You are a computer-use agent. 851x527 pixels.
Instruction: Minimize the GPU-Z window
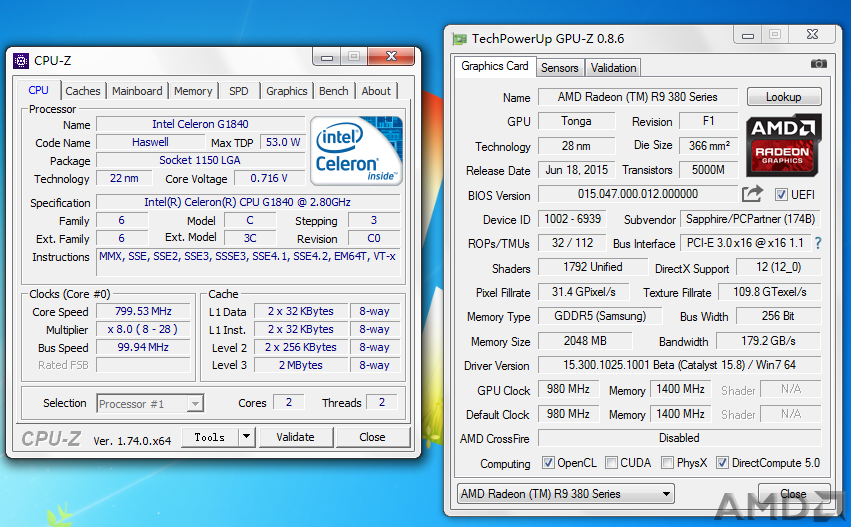click(x=748, y=35)
